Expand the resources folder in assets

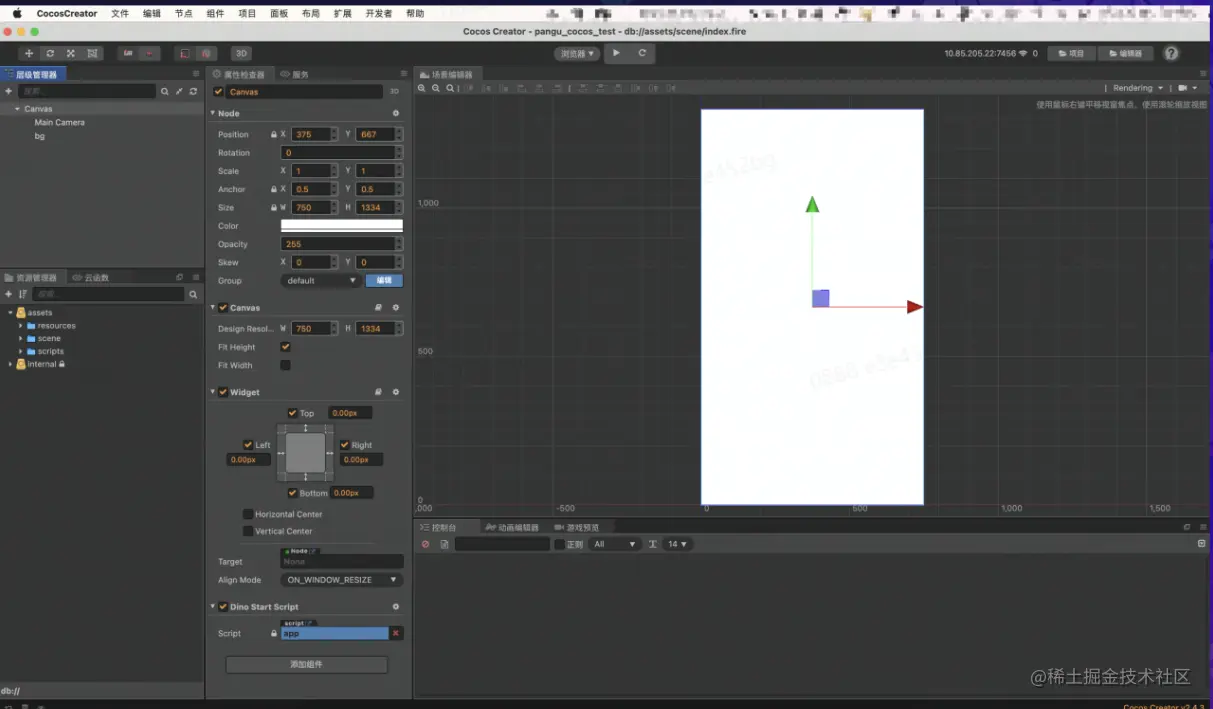click(x=21, y=326)
